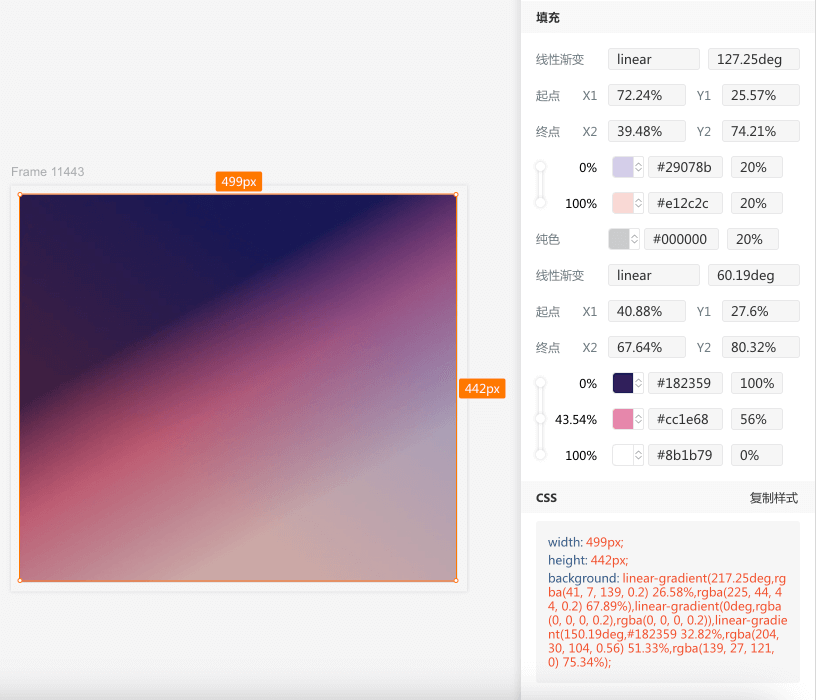Click the topmost gradient stop handle
The height and width of the screenshot is (700, 816).
tap(540, 167)
